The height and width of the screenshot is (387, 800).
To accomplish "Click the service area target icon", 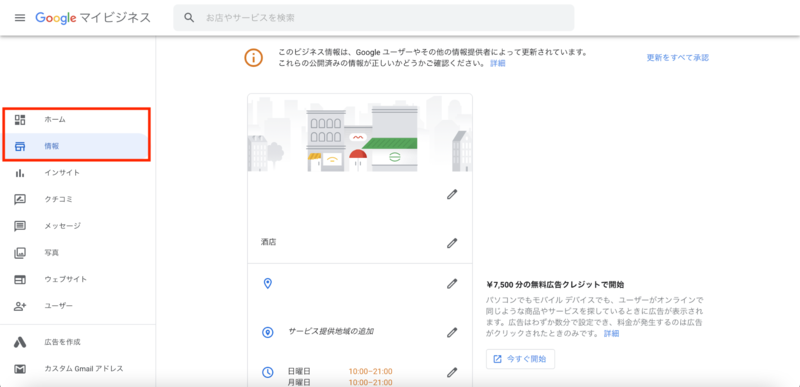I will pos(267,332).
